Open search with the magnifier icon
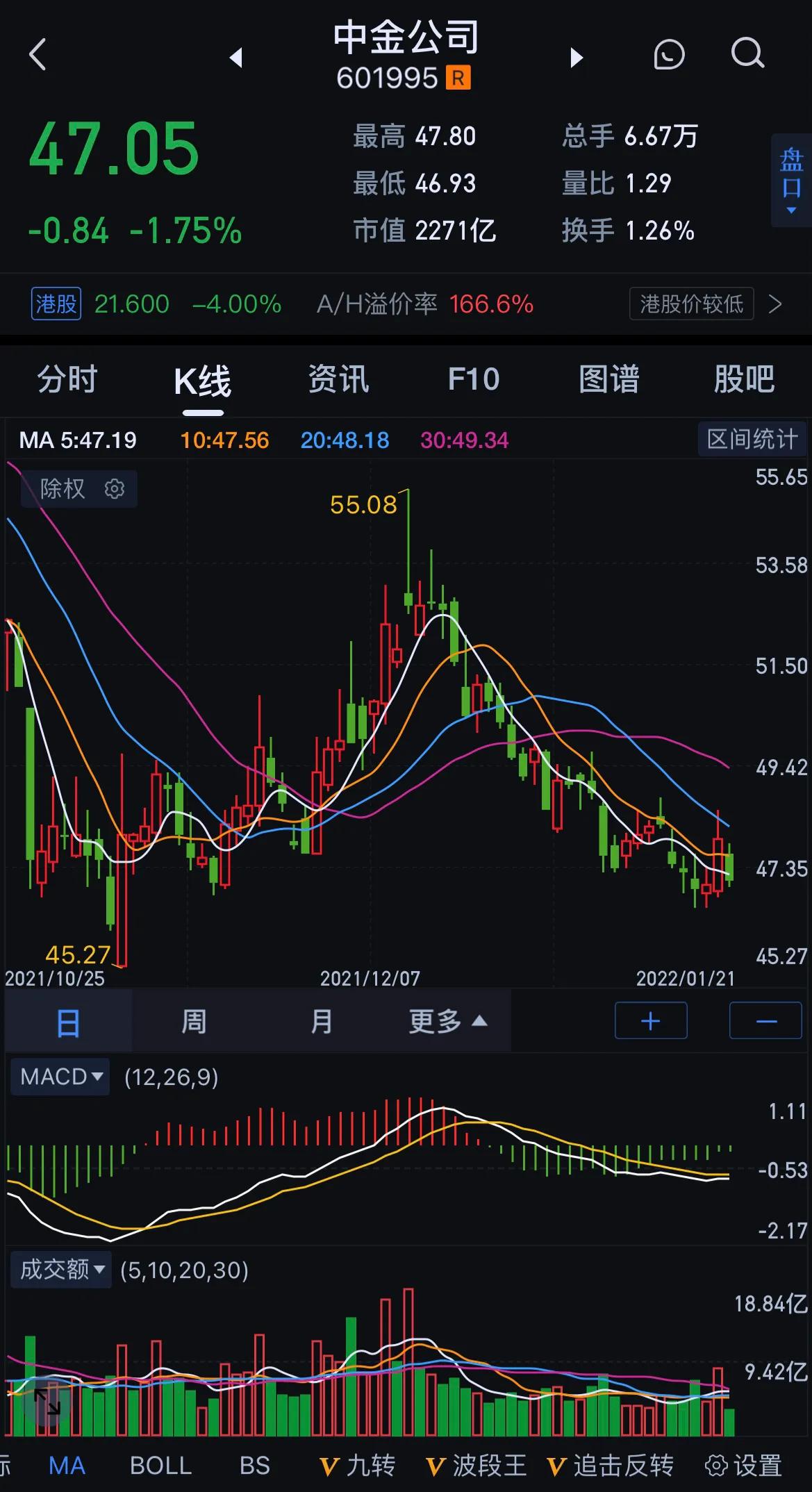 pyautogui.click(x=747, y=53)
